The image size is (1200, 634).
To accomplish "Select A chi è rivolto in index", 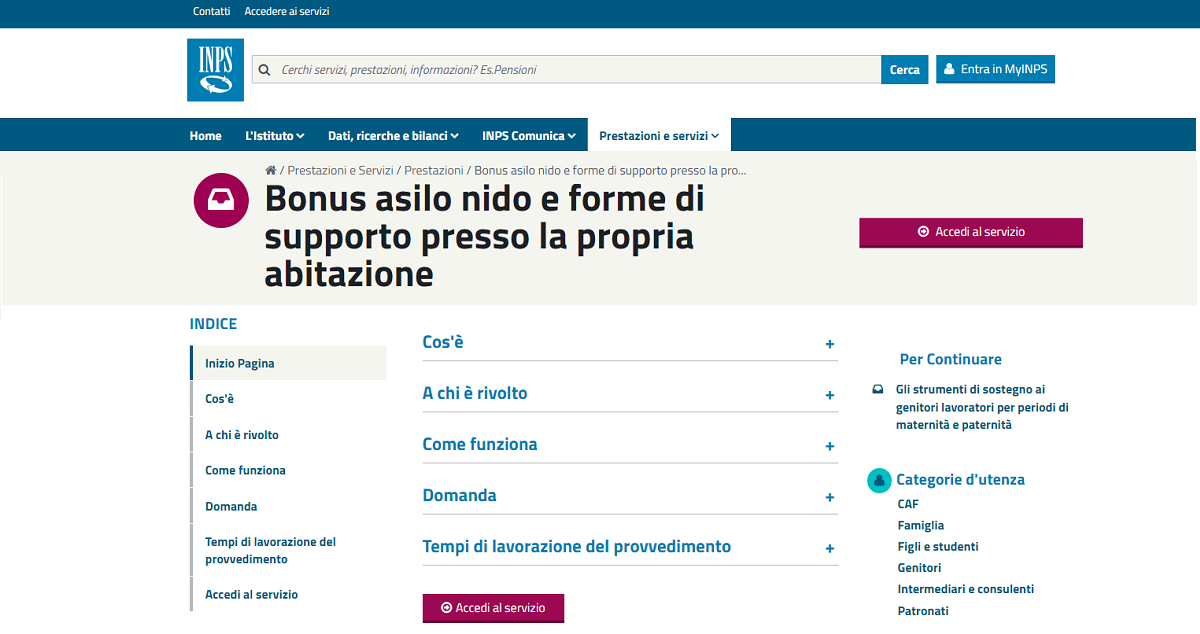I will pyautogui.click(x=242, y=435).
